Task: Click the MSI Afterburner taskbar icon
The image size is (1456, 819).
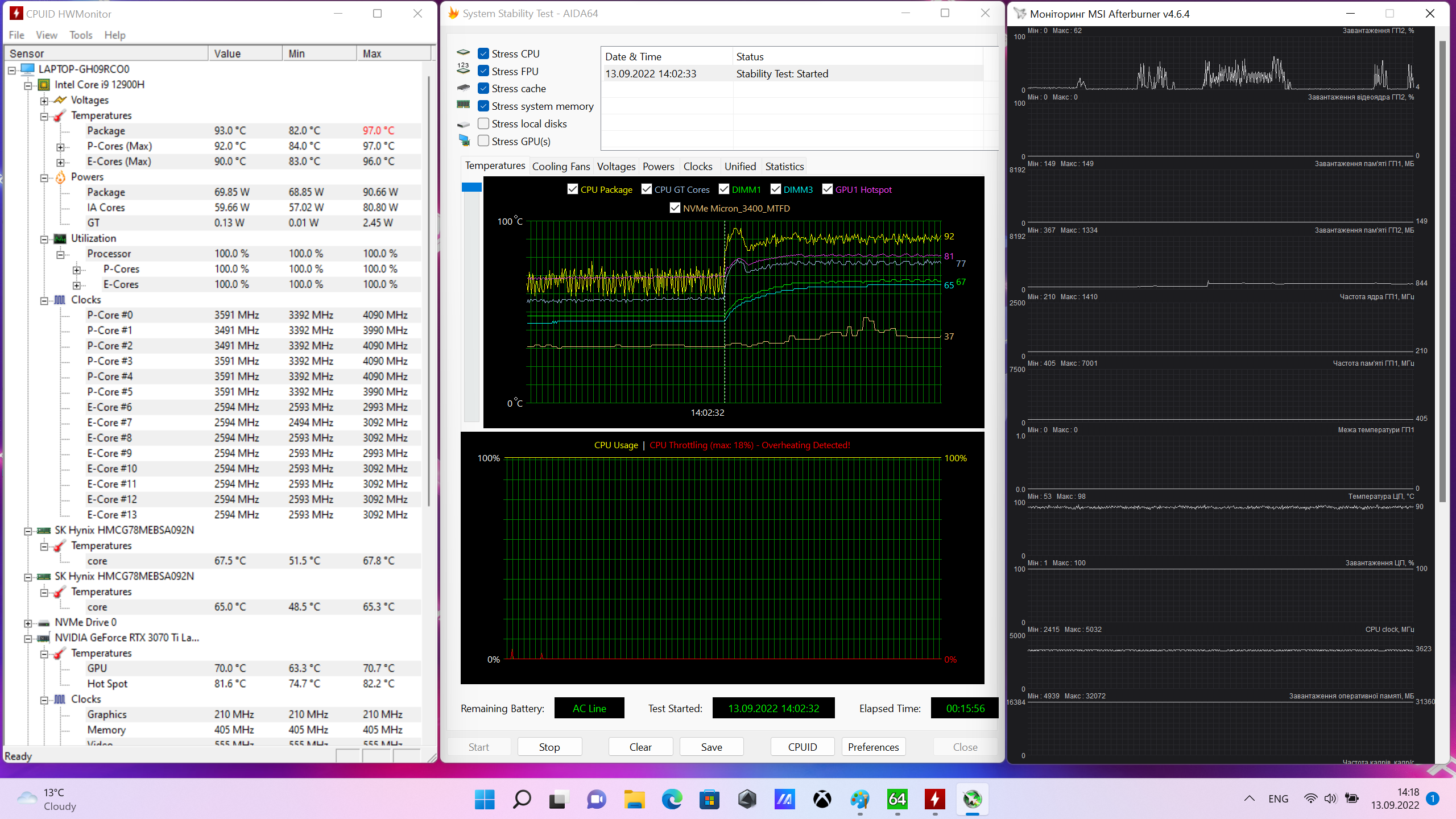Action: [x=973, y=799]
